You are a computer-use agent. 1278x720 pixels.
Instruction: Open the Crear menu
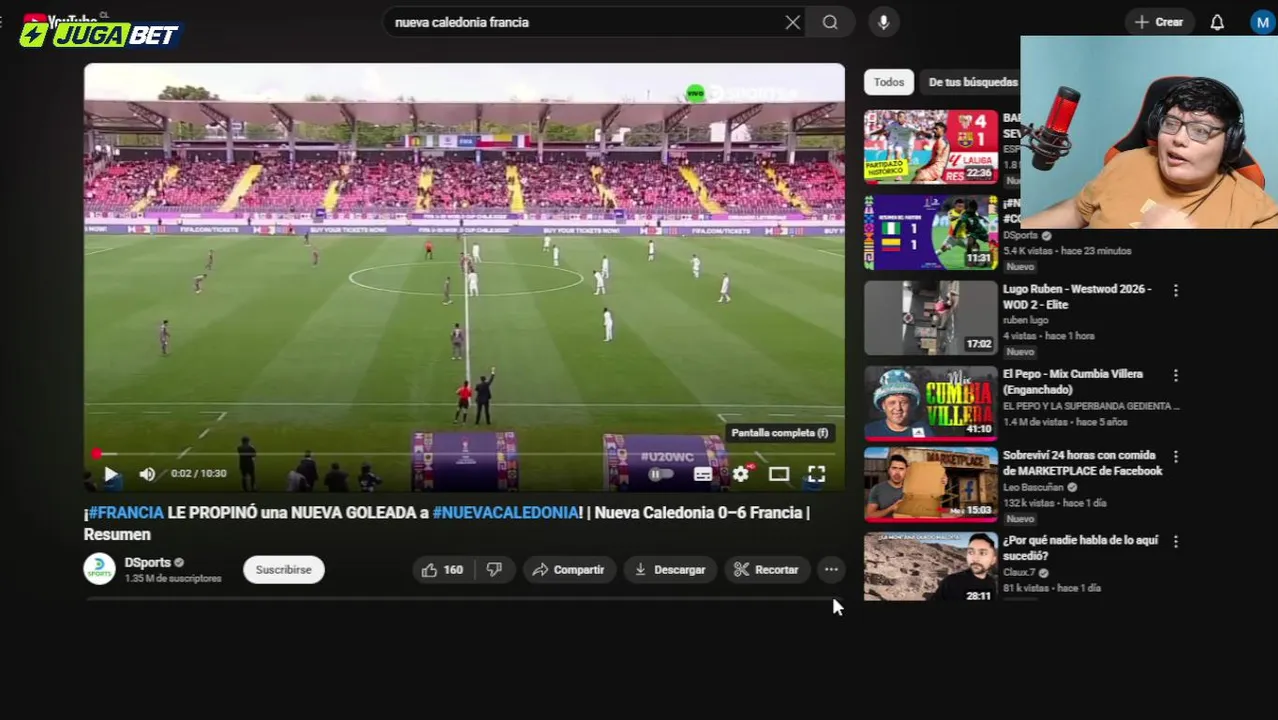(x=1158, y=22)
